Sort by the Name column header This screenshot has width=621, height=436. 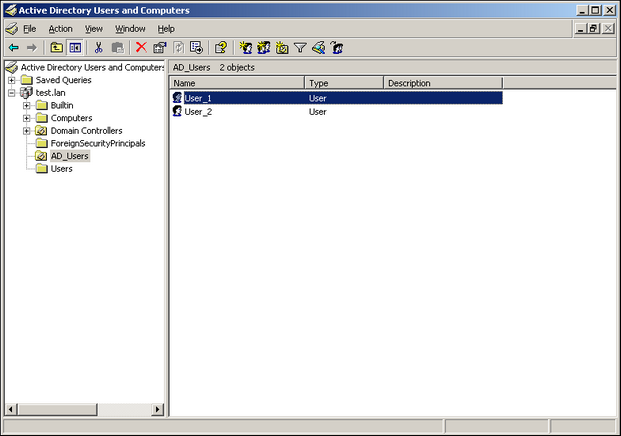pos(237,83)
